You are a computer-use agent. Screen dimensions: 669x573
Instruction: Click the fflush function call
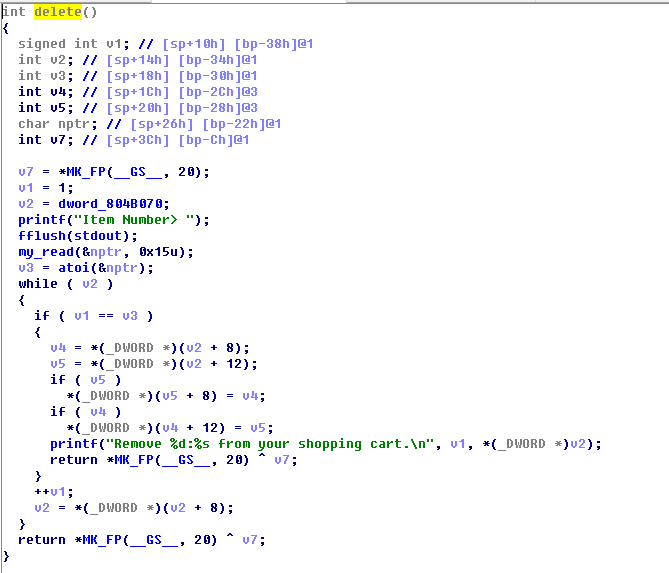[42, 236]
